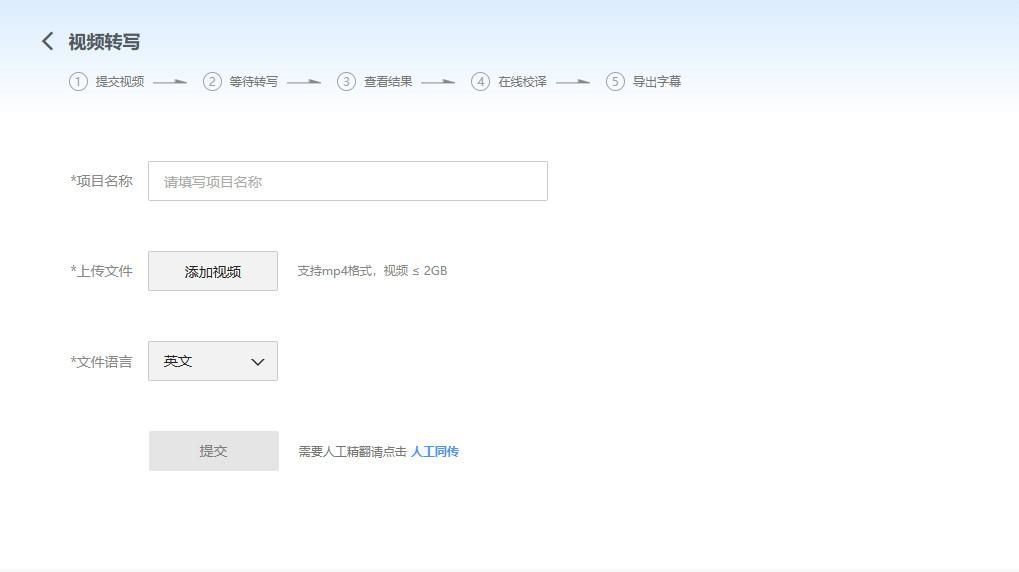Click the 添加视频 upload button
1019x572 pixels.
[x=213, y=271]
